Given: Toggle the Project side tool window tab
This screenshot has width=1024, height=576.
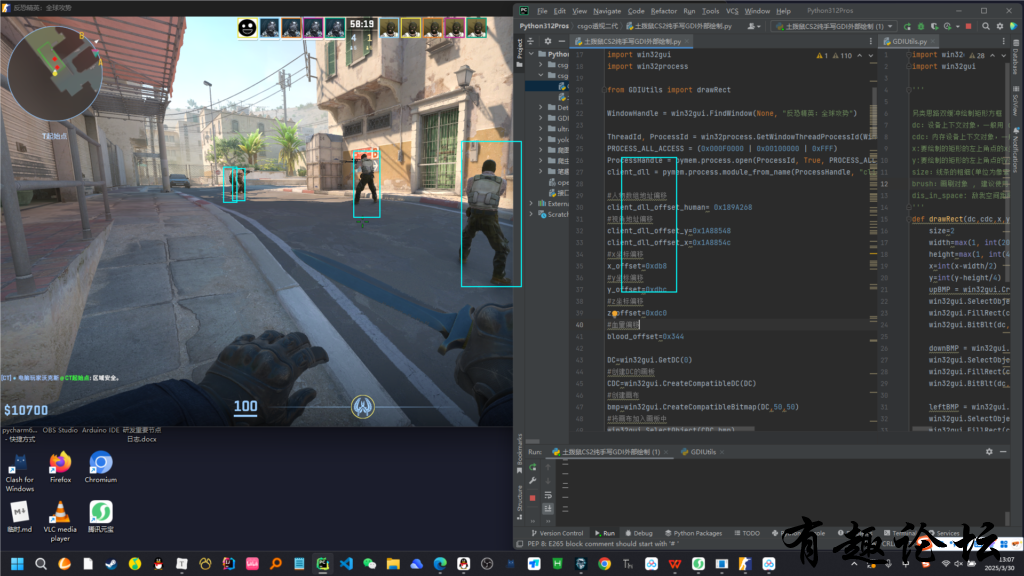Looking at the screenshot, I should tap(520, 52).
